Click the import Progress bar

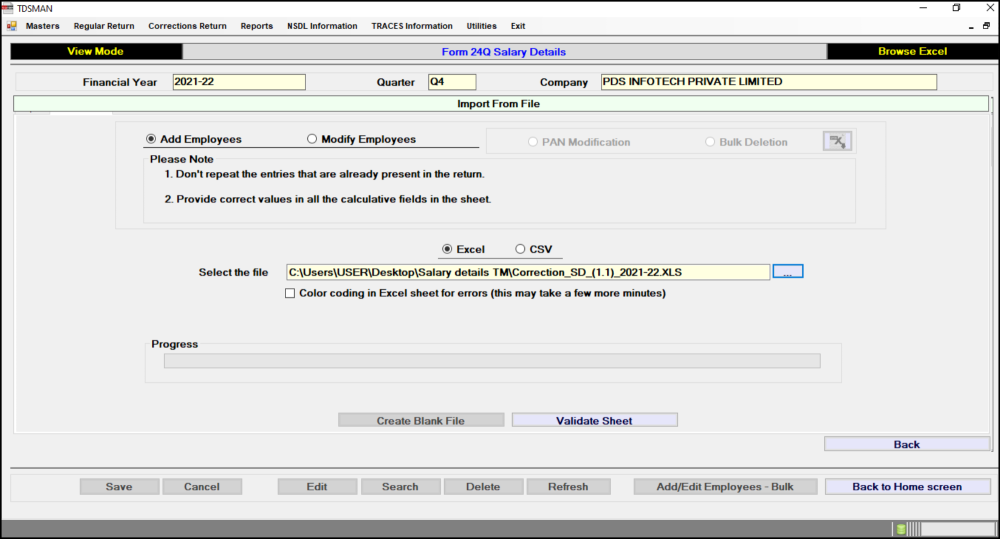492,361
